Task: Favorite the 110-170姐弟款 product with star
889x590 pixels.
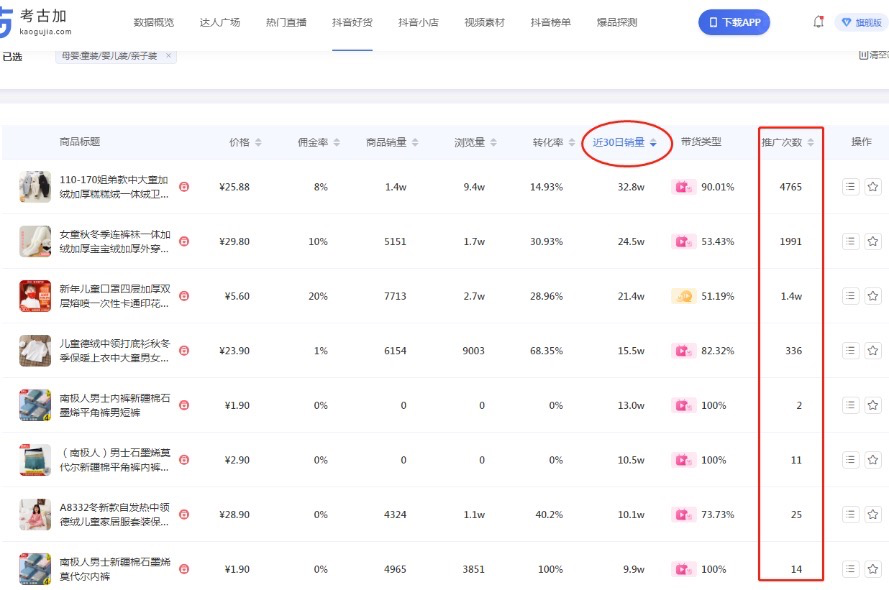Action: tap(873, 186)
